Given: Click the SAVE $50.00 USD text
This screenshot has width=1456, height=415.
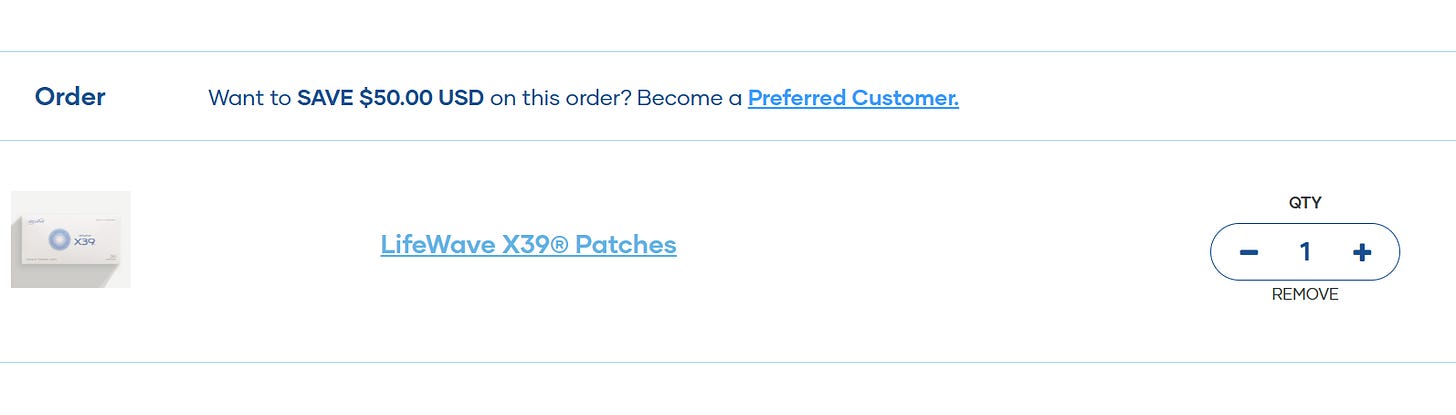Looking at the screenshot, I should pos(390,98).
